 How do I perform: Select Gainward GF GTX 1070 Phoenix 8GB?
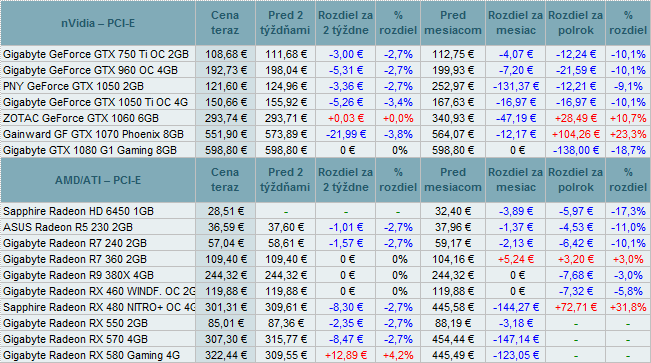[x=93, y=135]
